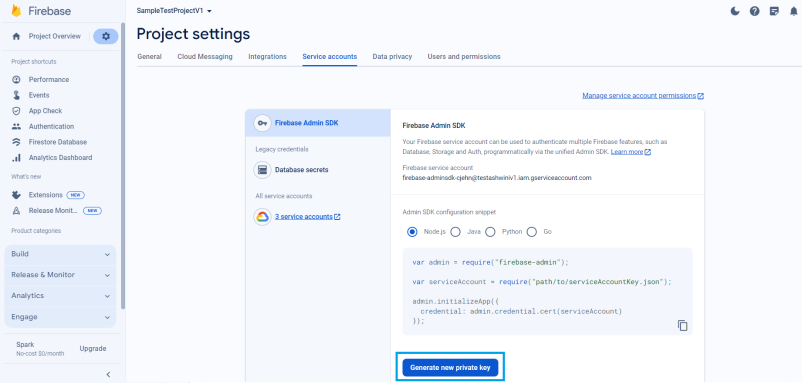
Task: Click the sidebar vertical scrollbar
Action: click(x=123, y=166)
